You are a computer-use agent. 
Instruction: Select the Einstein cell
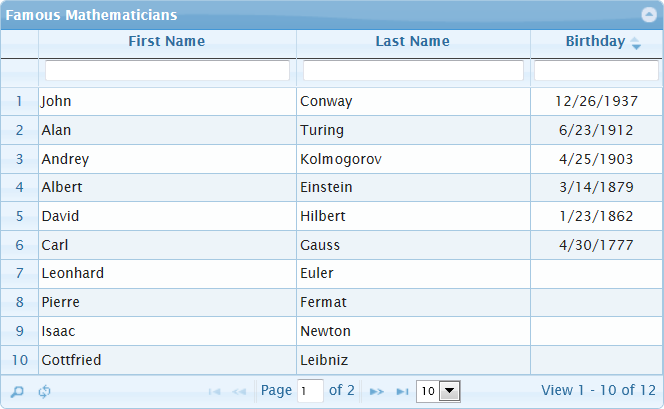click(x=413, y=187)
